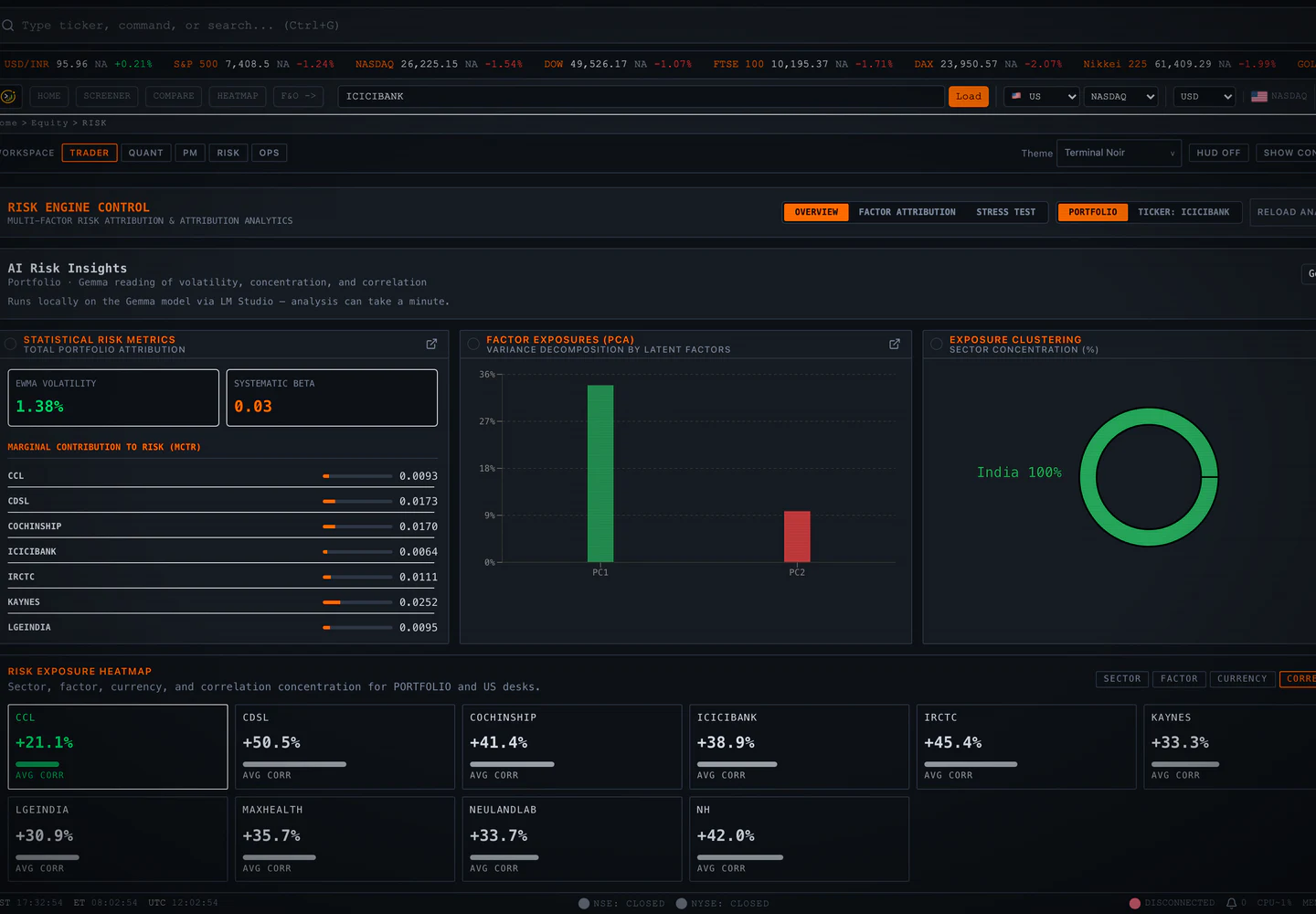This screenshot has width=1316, height=914.
Task: Select the CDSL correlation card
Action: click(345, 747)
